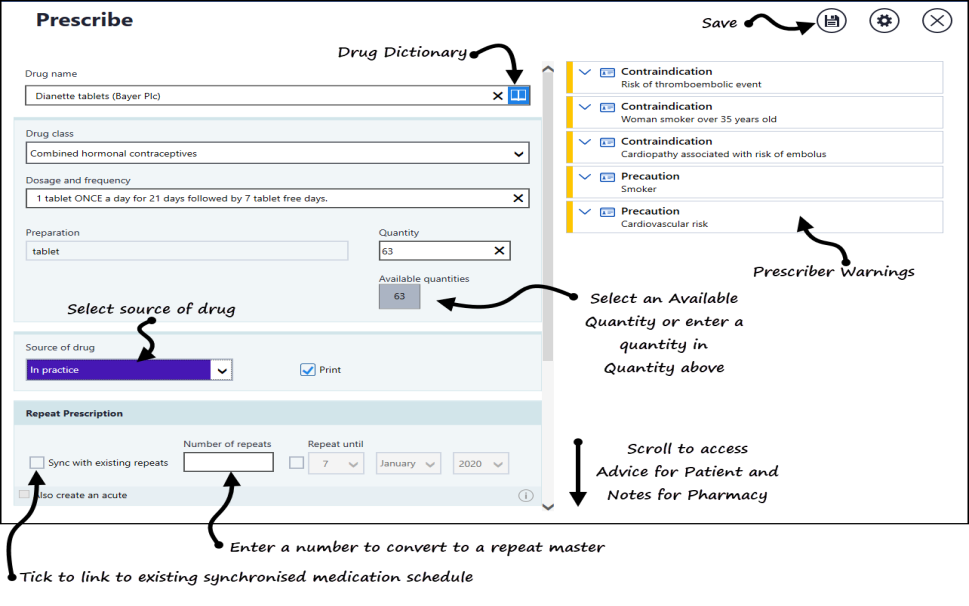
Task: Open the Drug class dropdown
Action: click(x=518, y=154)
